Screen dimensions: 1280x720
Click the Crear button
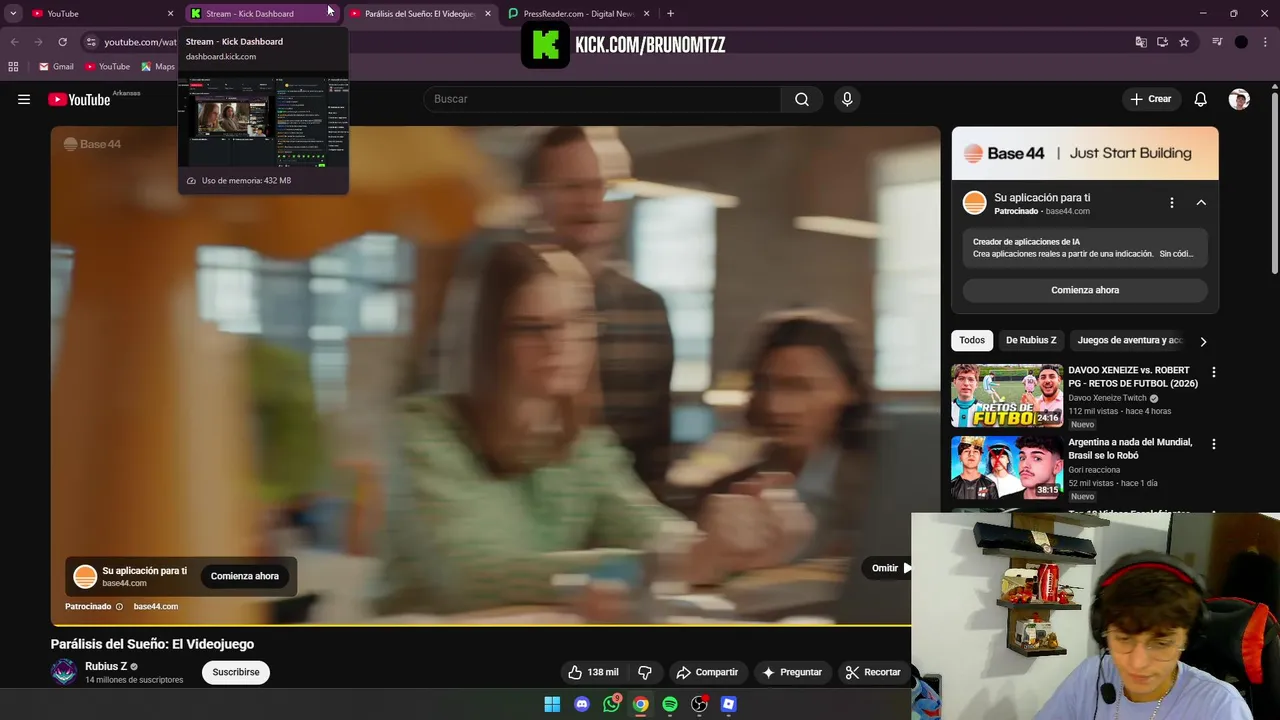1150,99
